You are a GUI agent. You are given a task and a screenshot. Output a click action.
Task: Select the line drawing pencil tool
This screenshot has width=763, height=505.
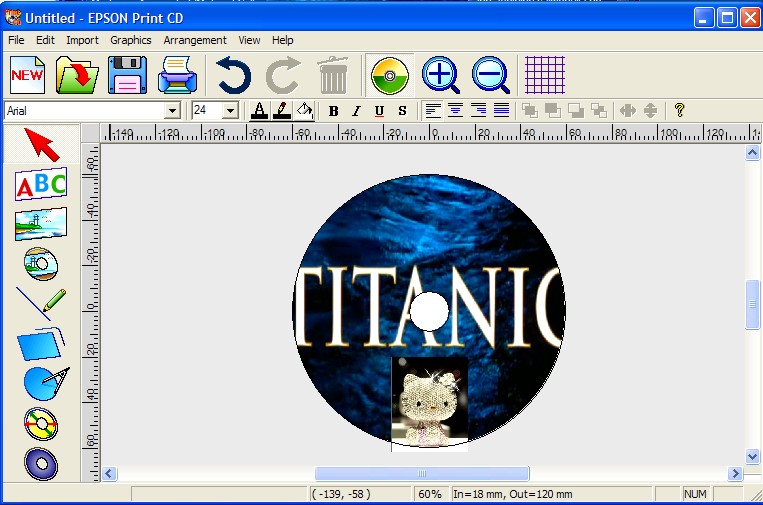point(41,304)
